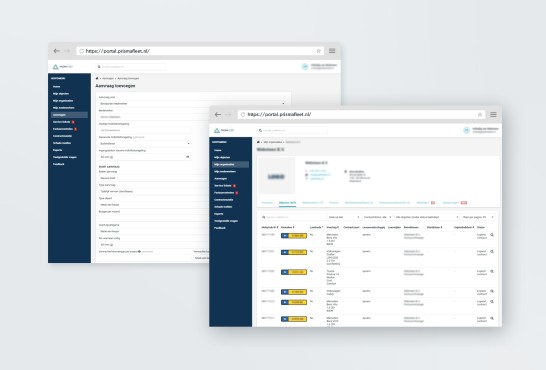
Task: Open the object status filter dropdown
Action: click(427, 217)
